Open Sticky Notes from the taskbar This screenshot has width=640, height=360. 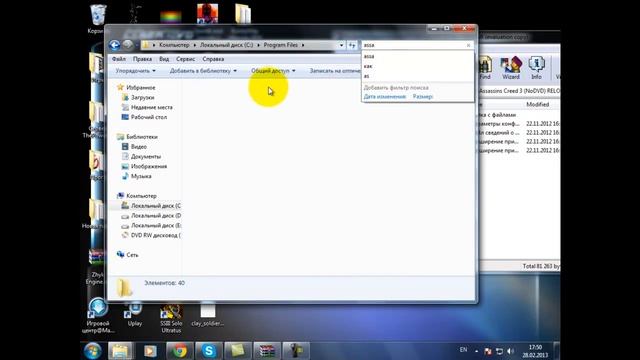pyautogui.click(x=238, y=351)
